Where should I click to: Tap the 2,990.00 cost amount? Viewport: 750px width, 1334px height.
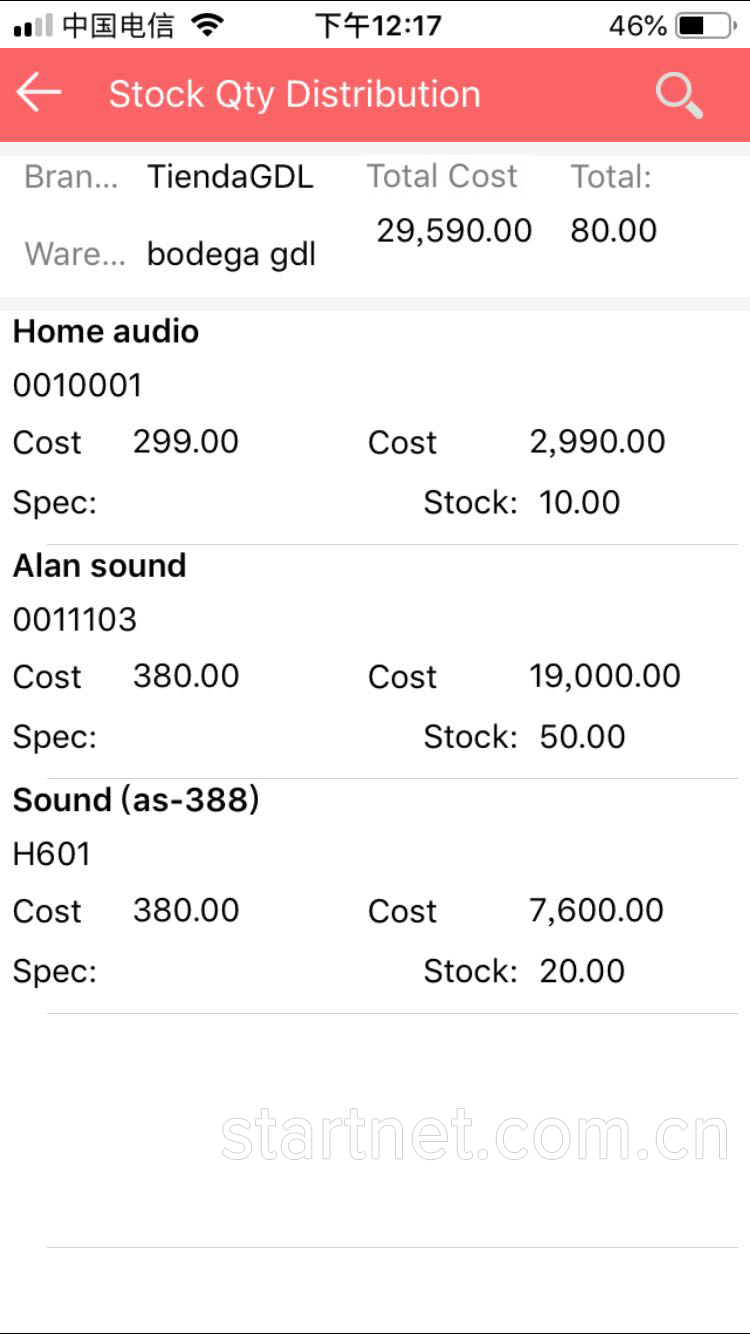tap(597, 442)
